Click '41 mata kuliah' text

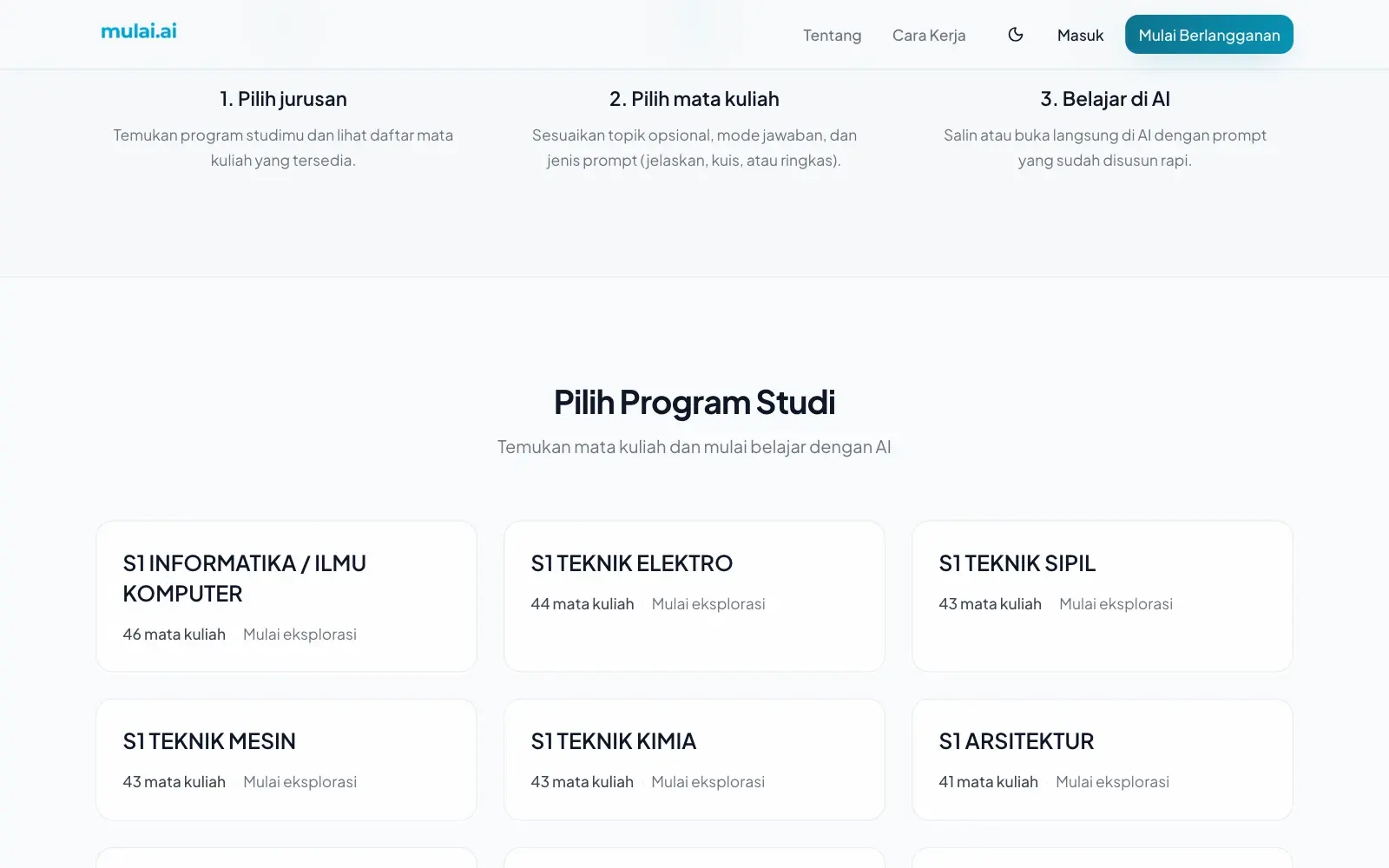[989, 782]
